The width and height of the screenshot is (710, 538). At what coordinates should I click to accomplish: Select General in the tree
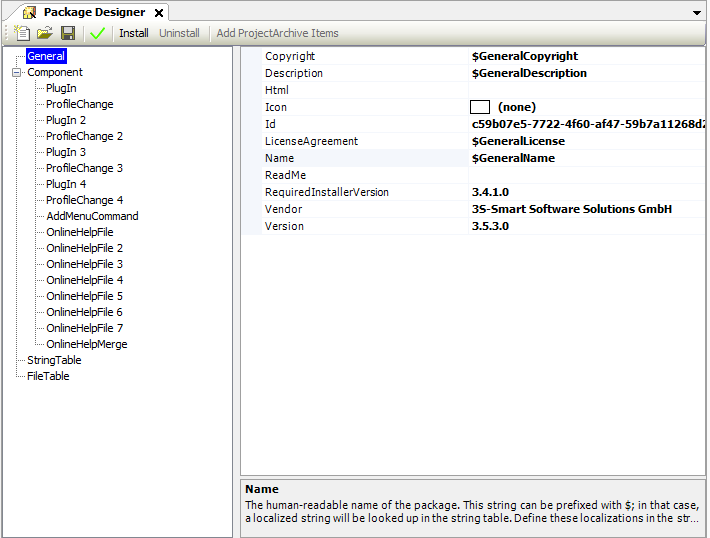(x=46, y=56)
